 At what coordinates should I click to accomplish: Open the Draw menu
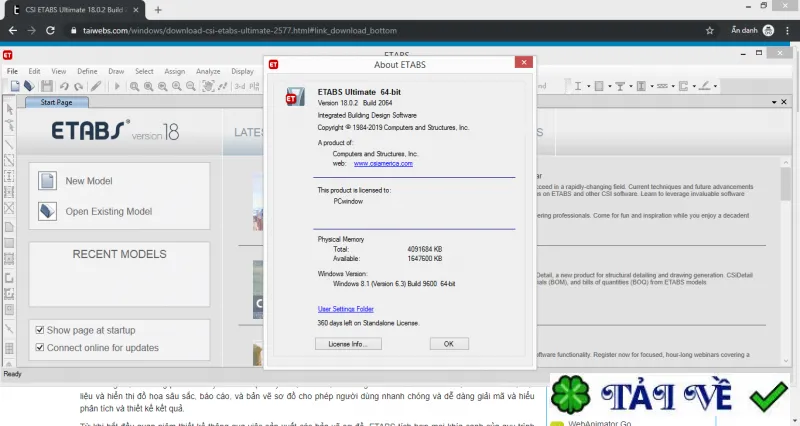(116, 71)
